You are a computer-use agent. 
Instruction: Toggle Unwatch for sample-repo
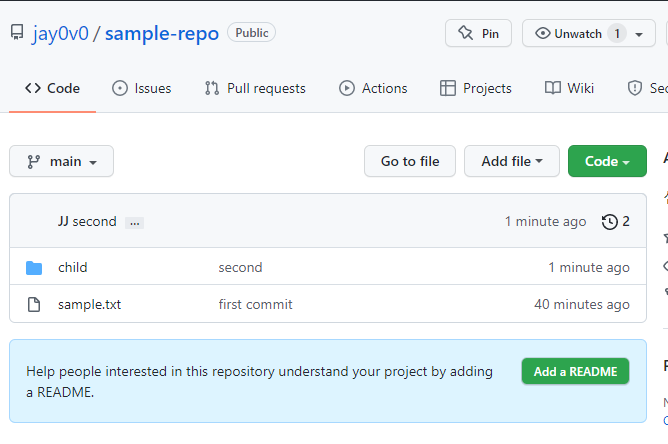[578, 33]
